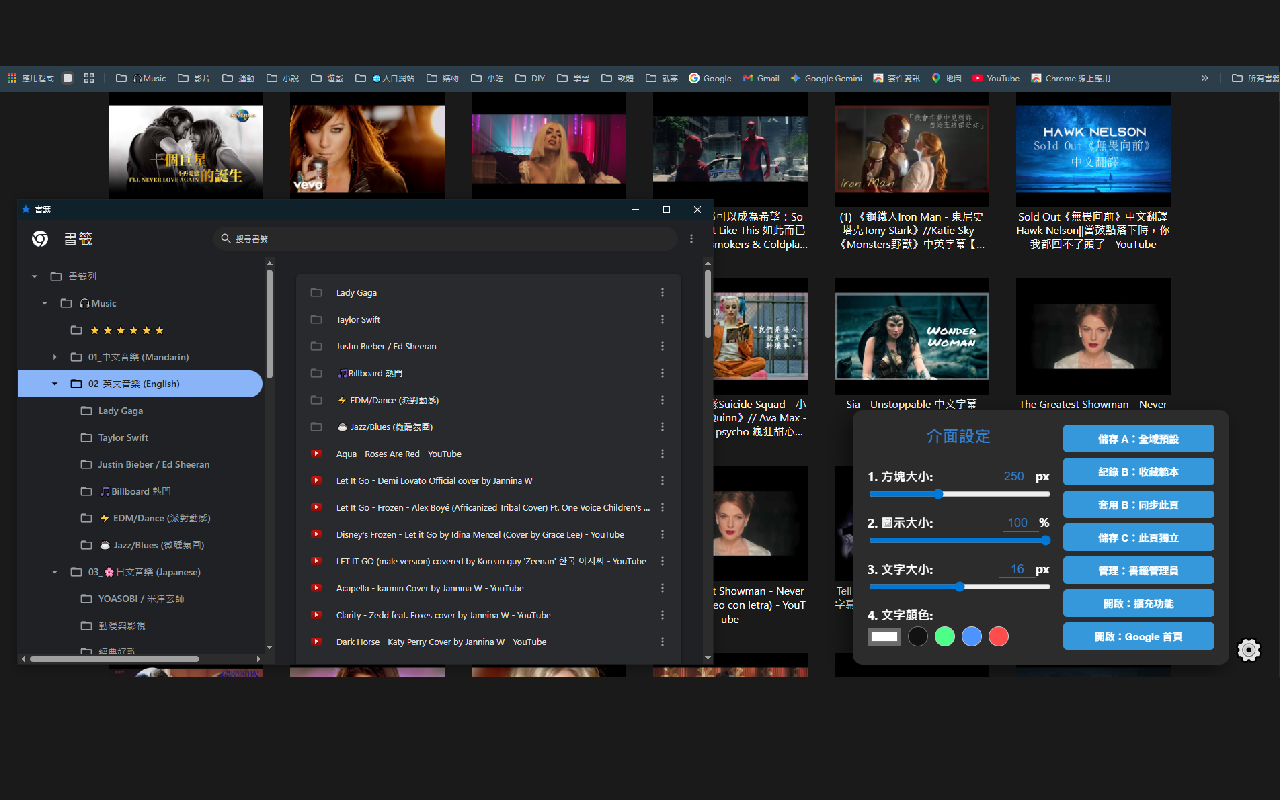Click the first settings button labeled A

pyautogui.click(x=1138, y=438)
